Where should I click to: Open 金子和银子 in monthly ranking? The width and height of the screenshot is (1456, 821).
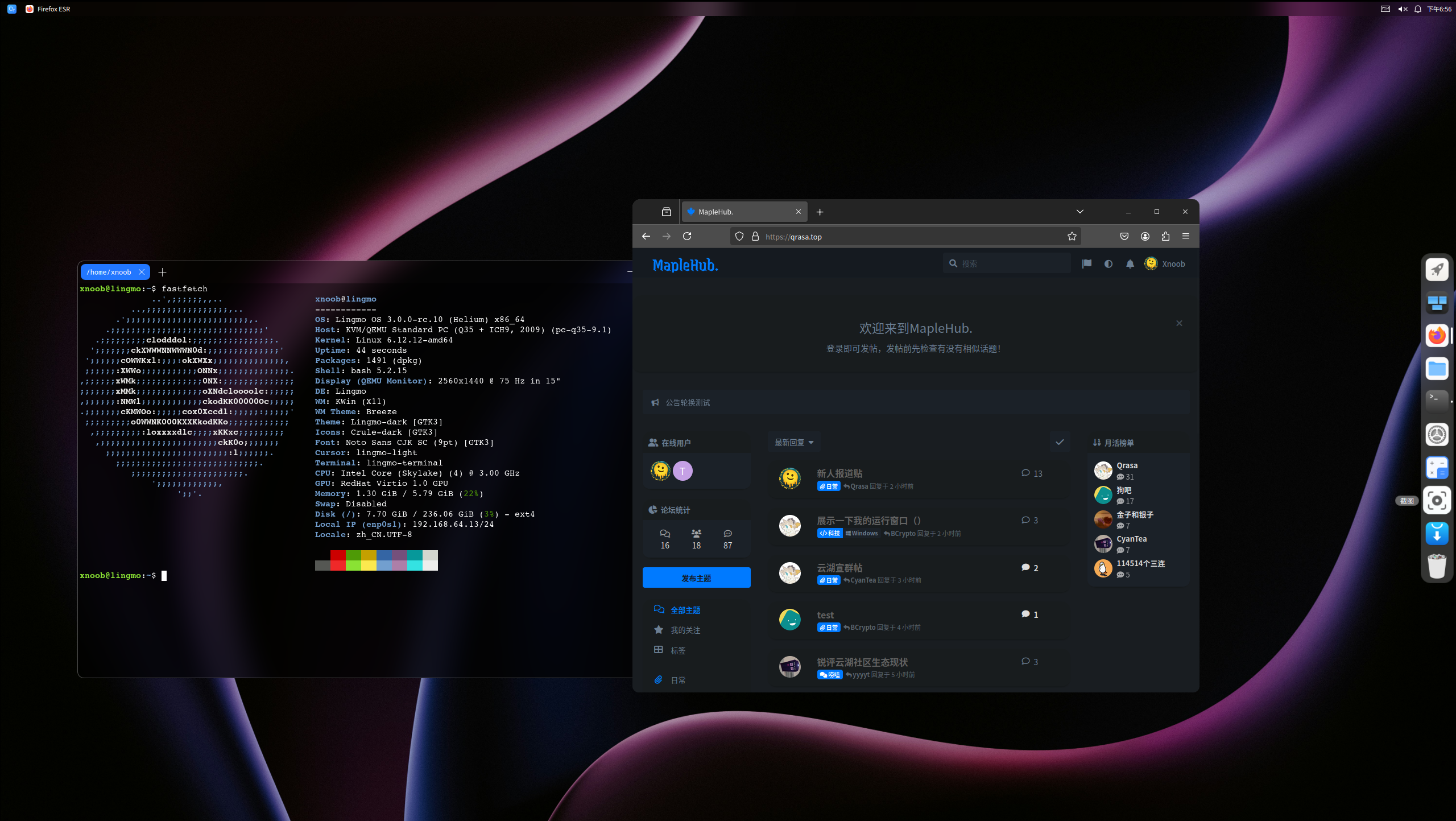[x=1135, y=514]
